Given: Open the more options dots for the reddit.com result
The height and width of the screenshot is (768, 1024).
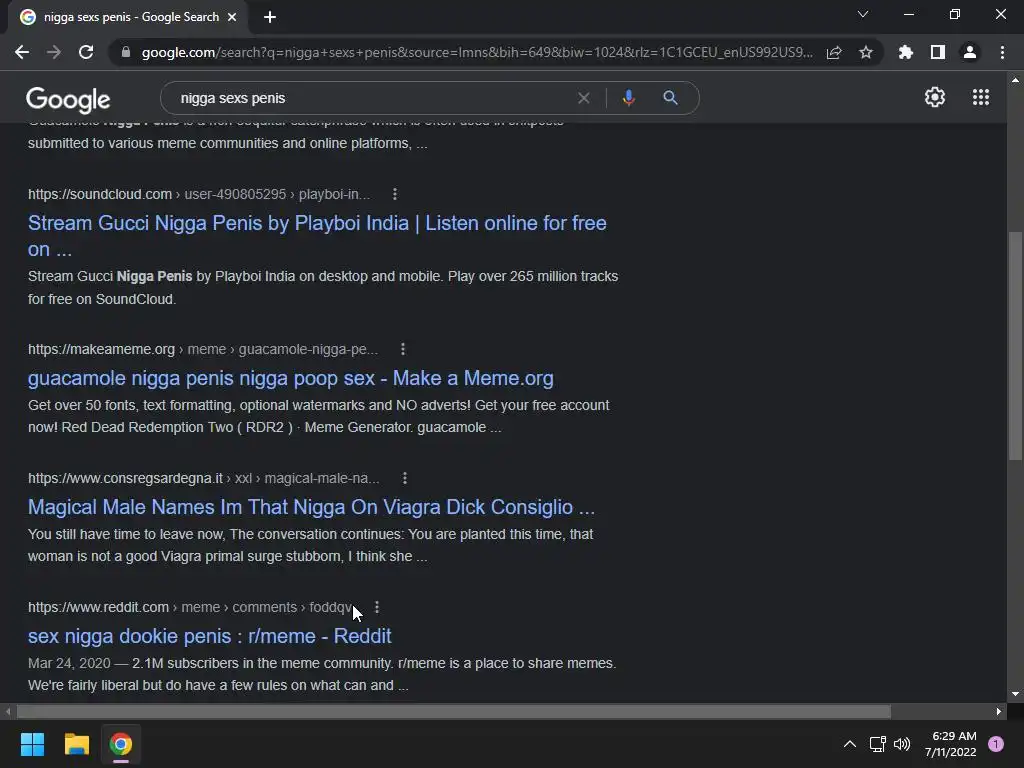Looking at the screenshot, I should point(377,607).
